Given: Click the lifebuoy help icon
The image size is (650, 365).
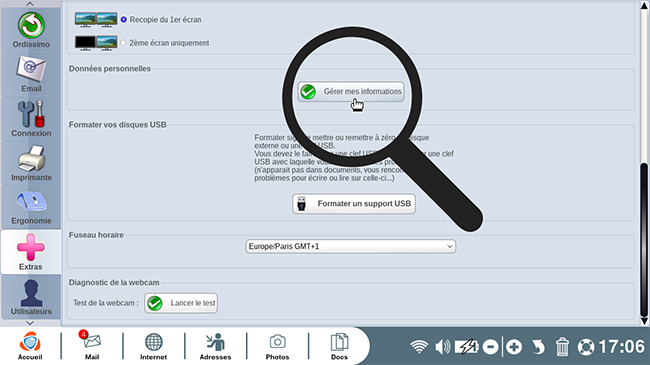Looking at the screenshot, I should [586, 347].
